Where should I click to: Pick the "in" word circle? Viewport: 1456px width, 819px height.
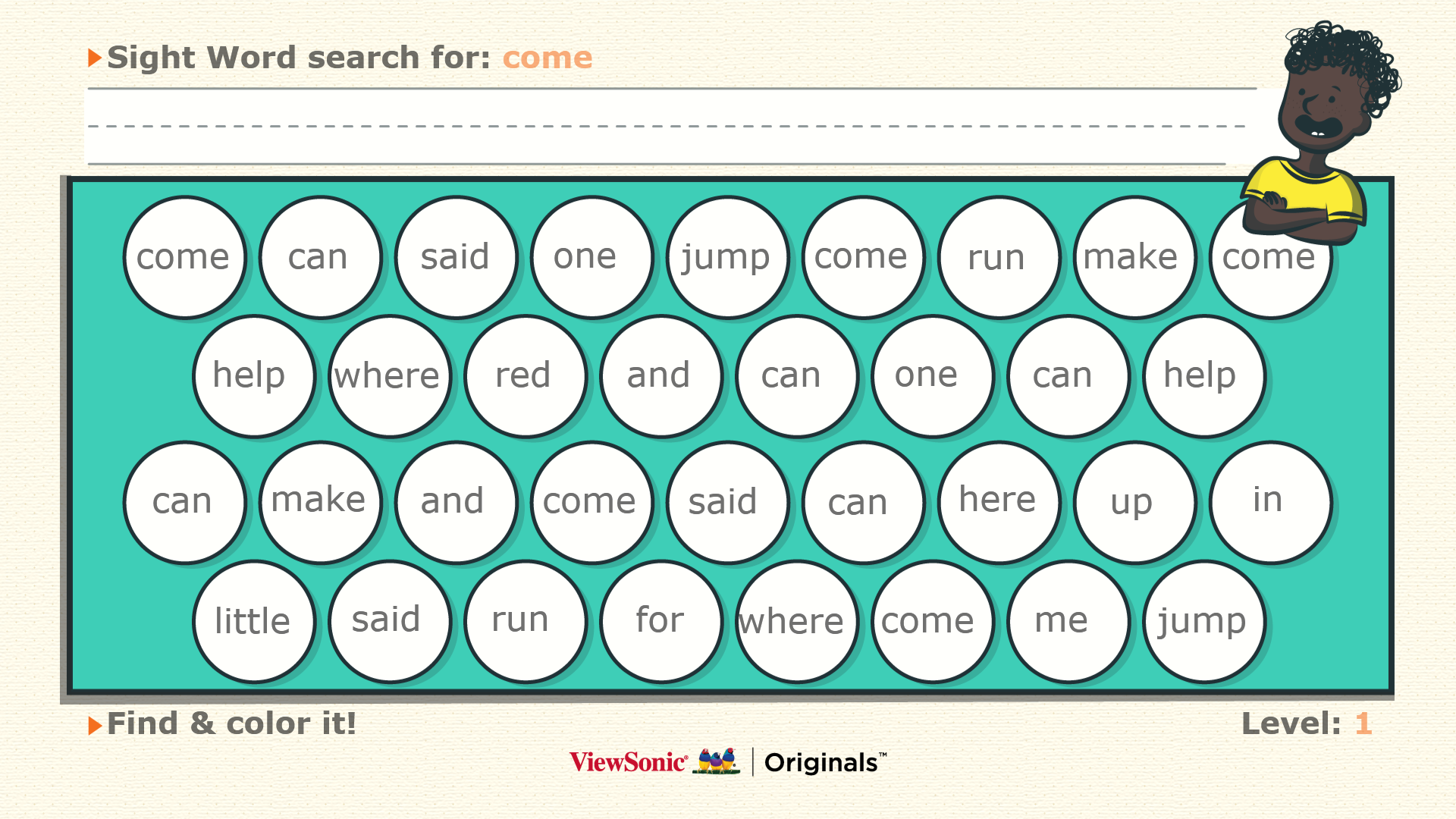click(x=1270, y=502)
